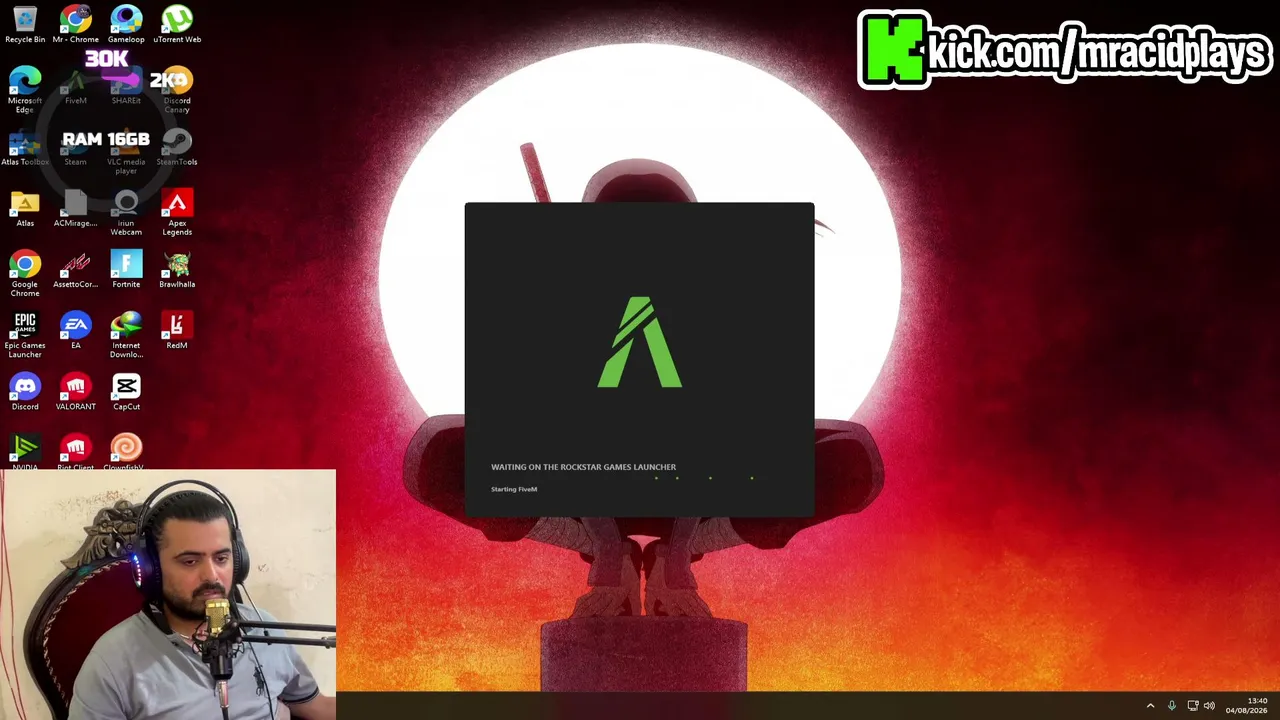The height and width of the screenshot is (720, 1280).
Task: Expand the hidden system tray icons
Action: 1150,706
